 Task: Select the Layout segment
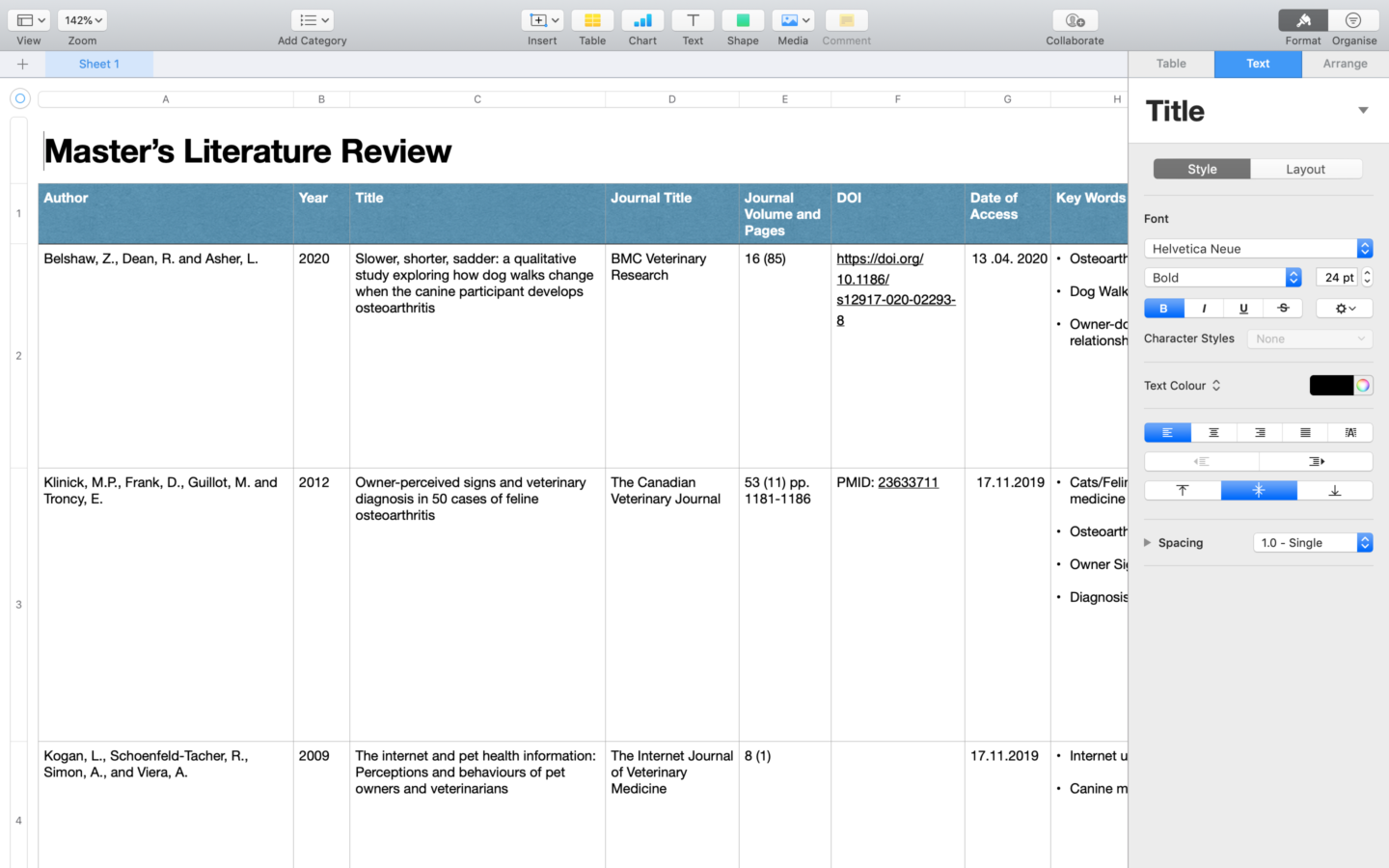click(1306, 169)
